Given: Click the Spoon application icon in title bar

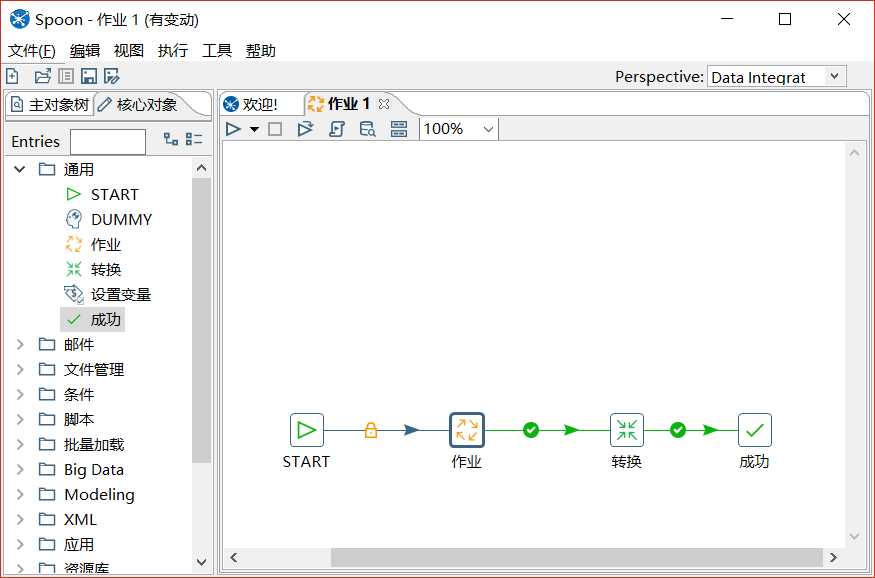Looking at the screenshot, I should [x=20, y=20].
